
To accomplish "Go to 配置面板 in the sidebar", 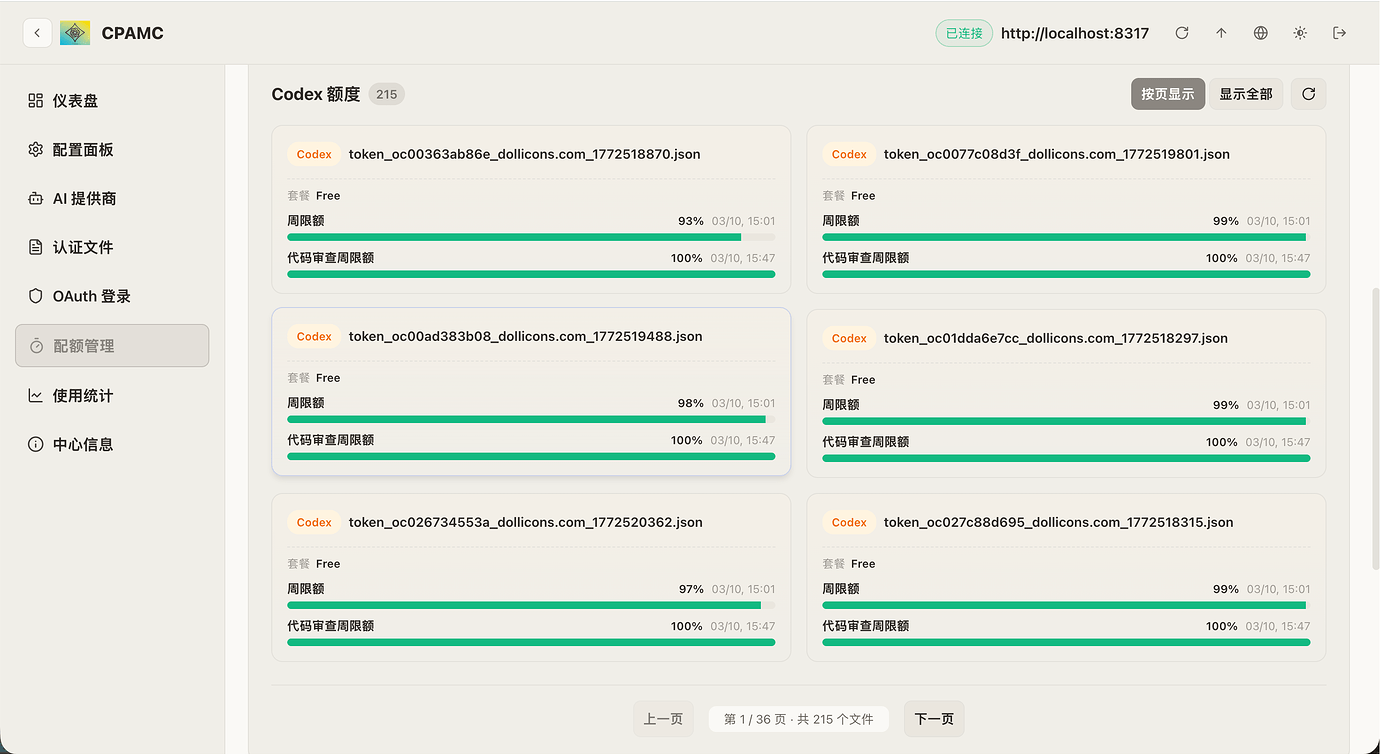I will [x=112, y=149].
